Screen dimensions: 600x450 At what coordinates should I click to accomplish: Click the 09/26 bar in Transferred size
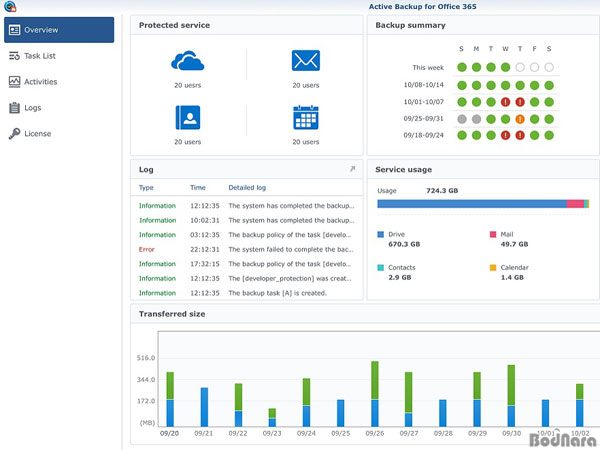coord(375,394)
